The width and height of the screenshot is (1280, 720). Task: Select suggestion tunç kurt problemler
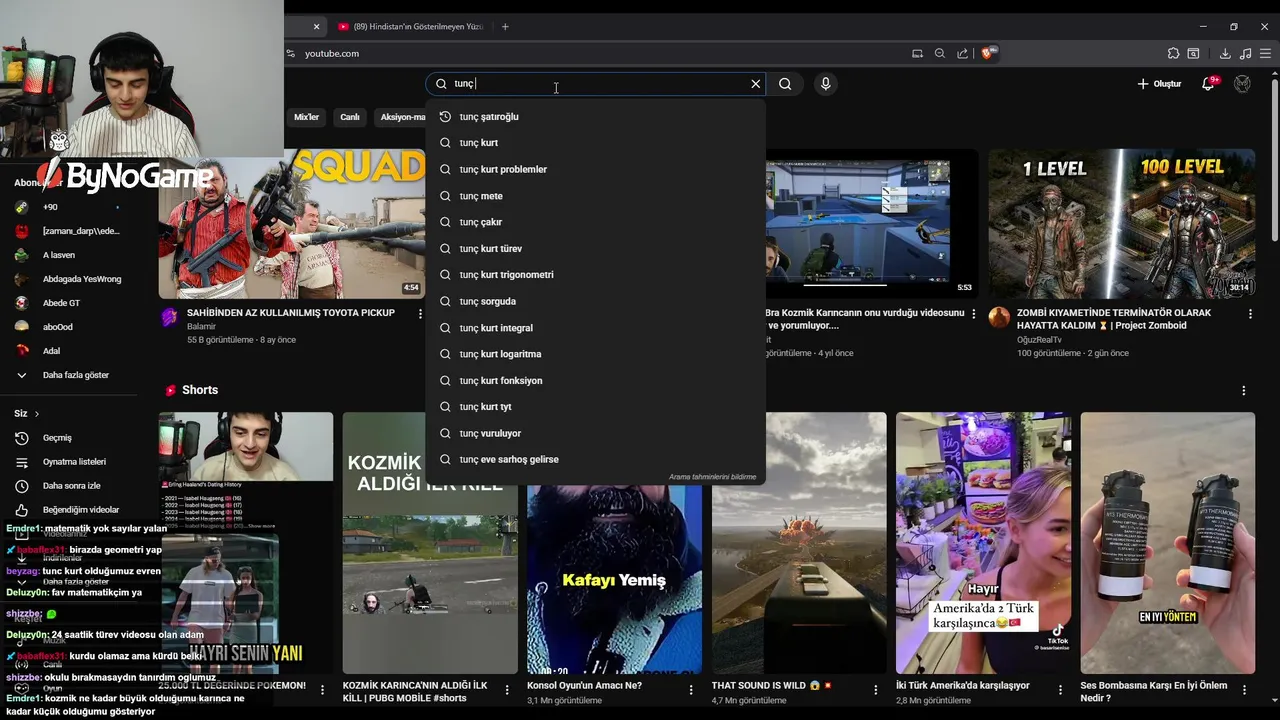pos(595,169)
